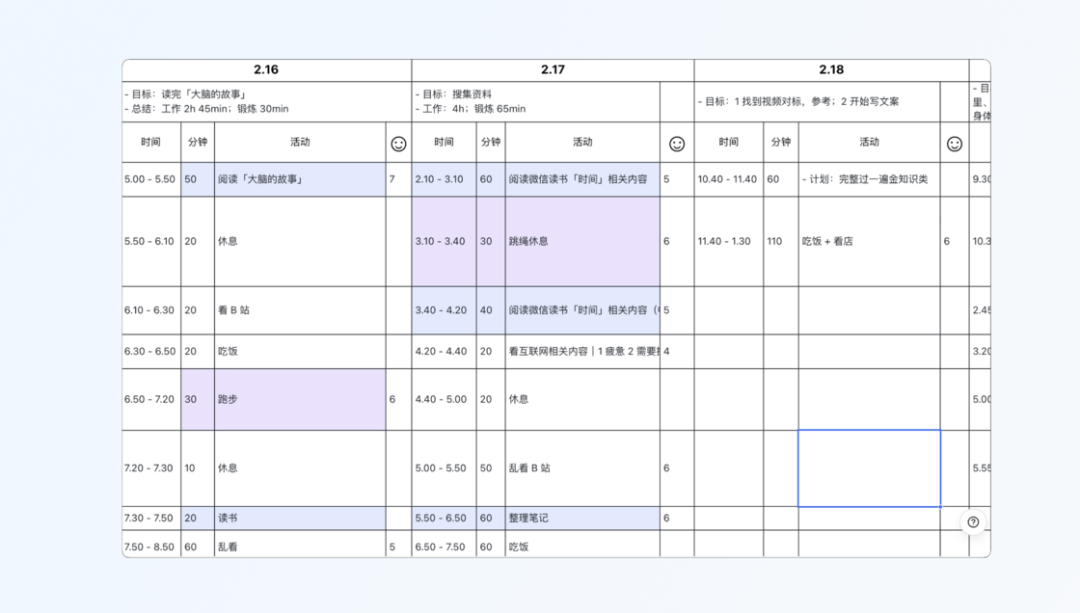Click the 10 minutes cell in 7.20 - 7.30 row
Viewport: 1080px width, 613px height.
click(x=198, y=468)
